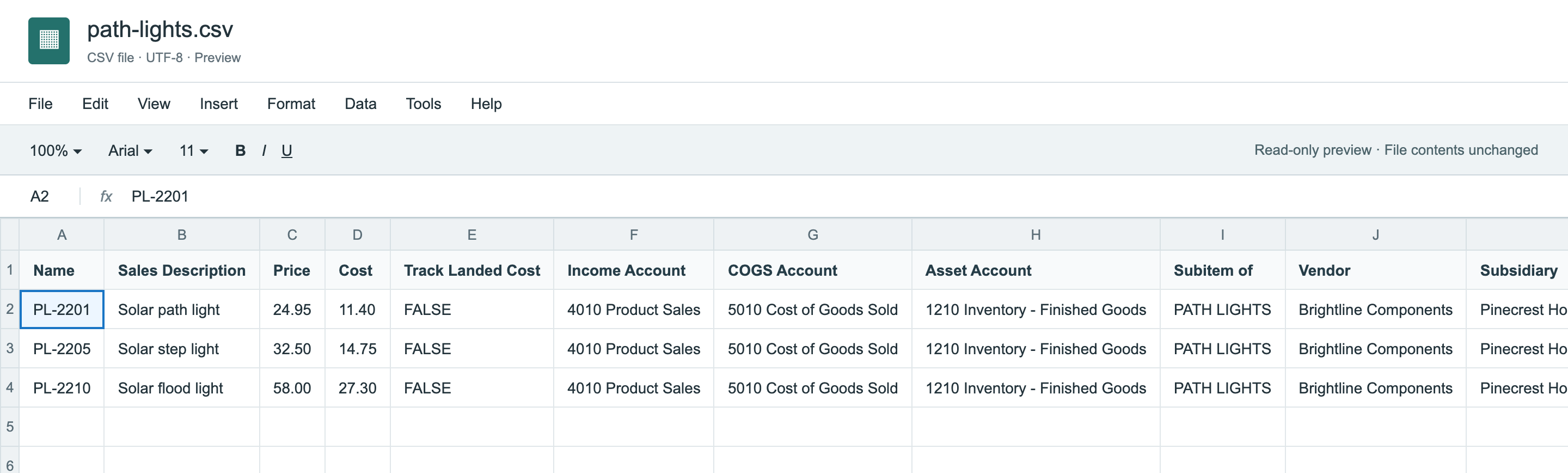Open the Format menu
This screenshot has width=1568, height=473.
point(291,104)
